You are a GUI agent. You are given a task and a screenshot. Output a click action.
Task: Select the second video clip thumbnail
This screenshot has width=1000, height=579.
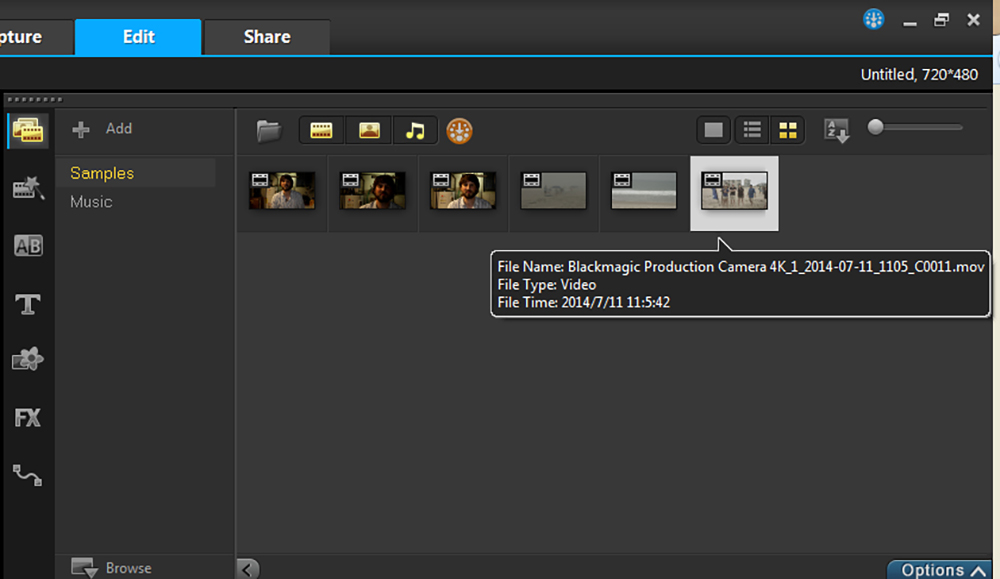tap(372, 191)
